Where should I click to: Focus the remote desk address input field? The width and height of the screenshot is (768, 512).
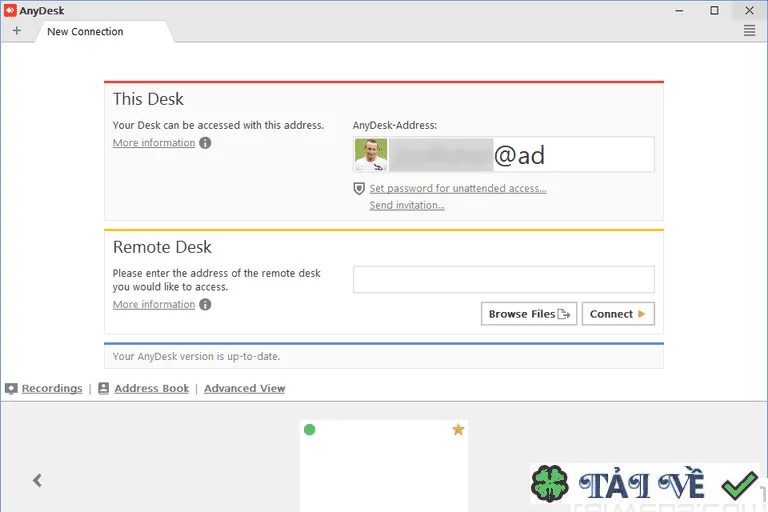504,279
